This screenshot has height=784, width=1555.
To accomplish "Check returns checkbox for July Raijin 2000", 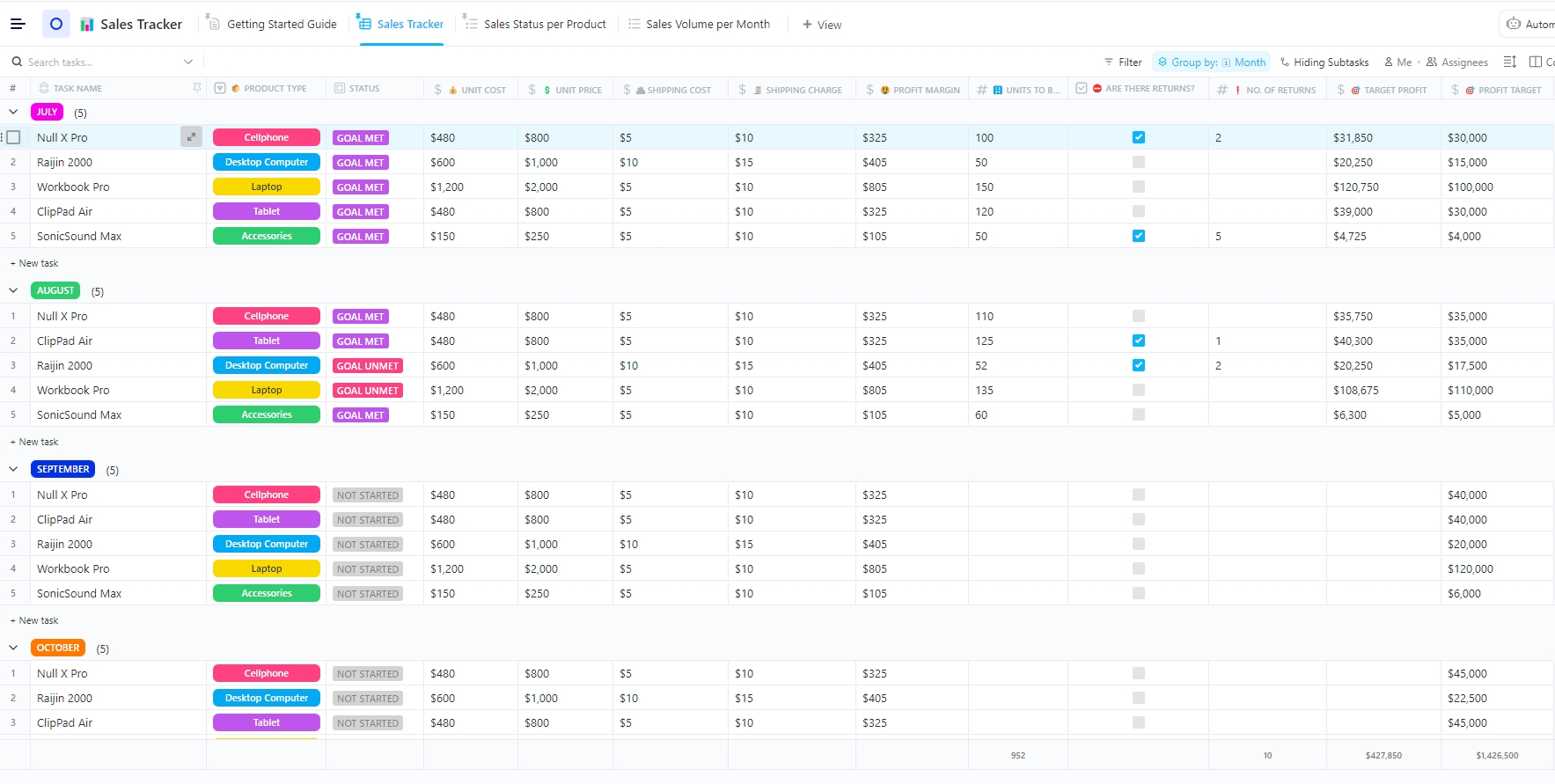I will pyautogui.click(x=1139, y=162).
